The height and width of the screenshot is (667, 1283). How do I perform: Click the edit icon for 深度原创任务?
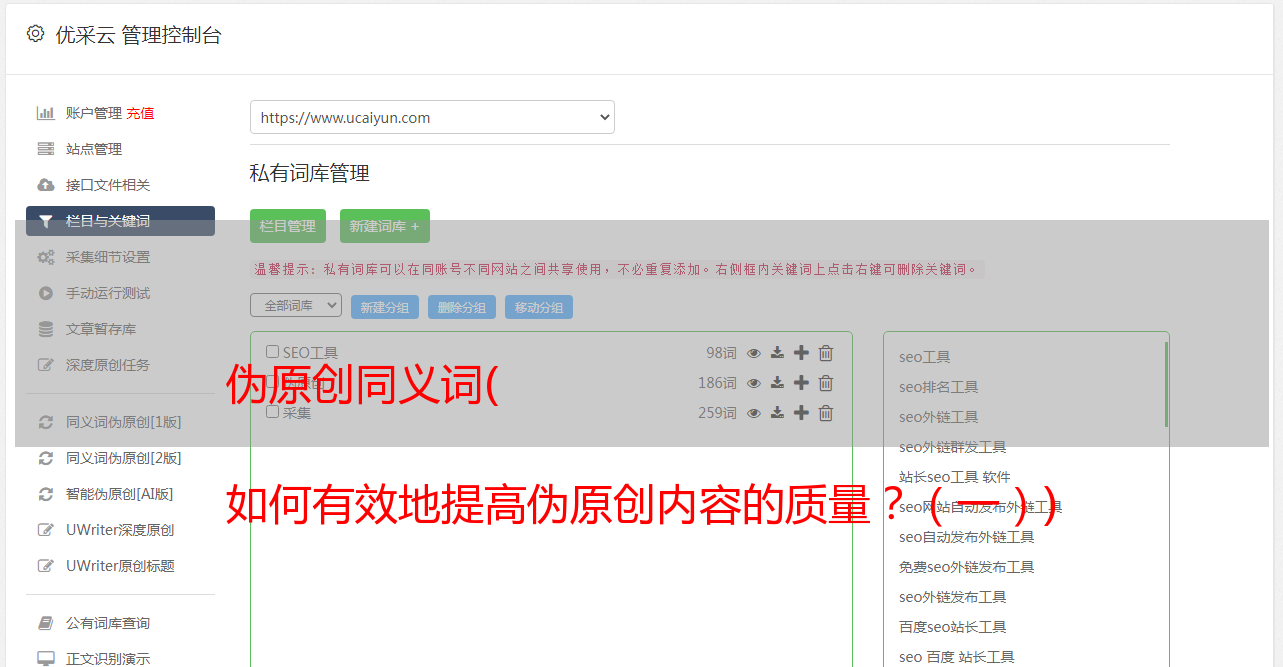click(x=45, y=365)
